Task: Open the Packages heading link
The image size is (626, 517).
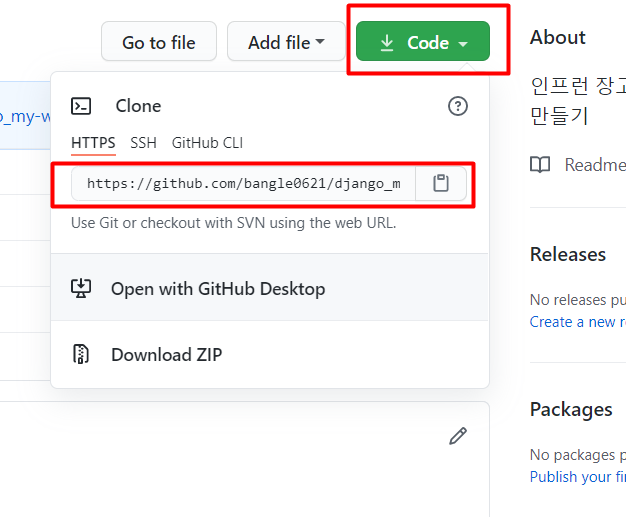Action: pyautogui.click(x=571, y=410)
